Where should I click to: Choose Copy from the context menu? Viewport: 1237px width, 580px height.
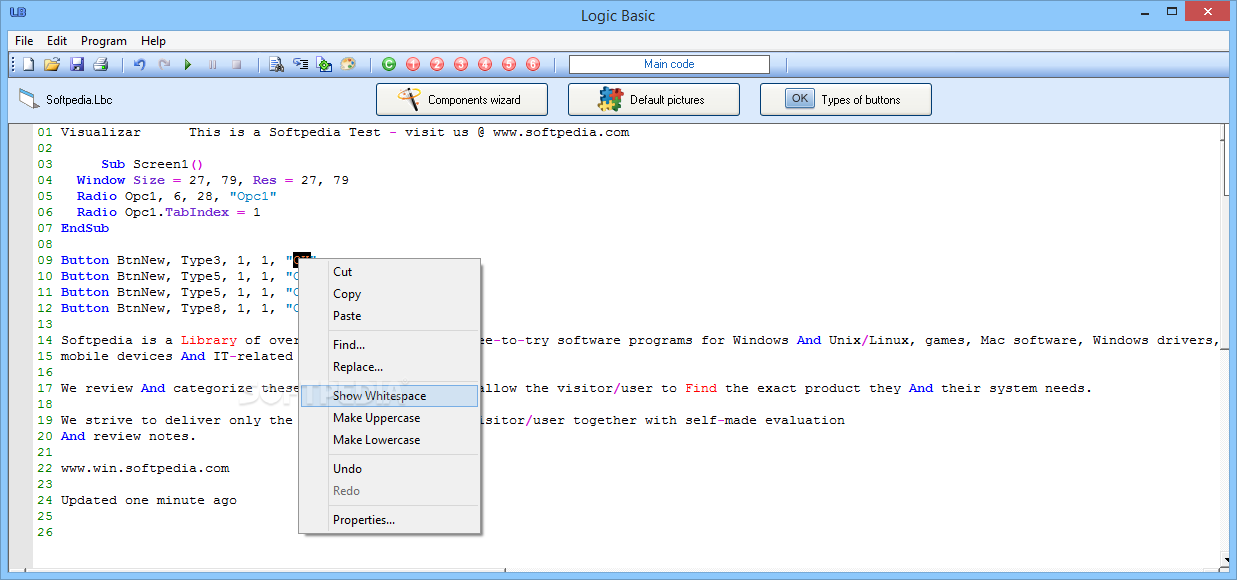[x=390, y=294]
